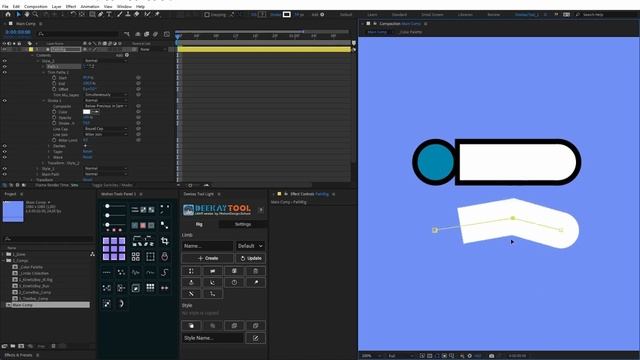Click the purple nine-square anchor grid

(114, 248)
